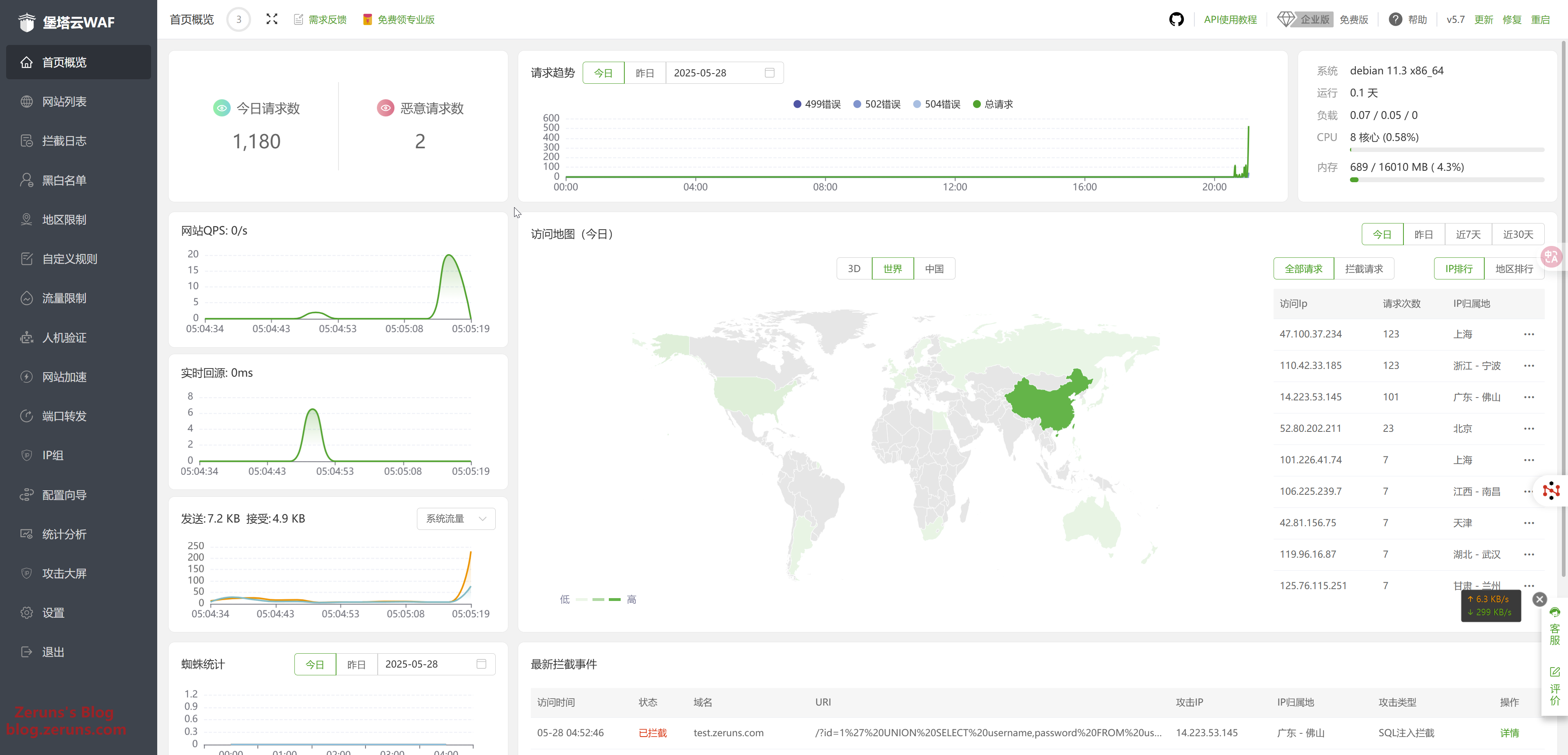The height and width of the screenshot is (755, 1568).
Task: Open 黑白名单 in the sidebar
Action: pyautogui.click(x=64, y=180)
